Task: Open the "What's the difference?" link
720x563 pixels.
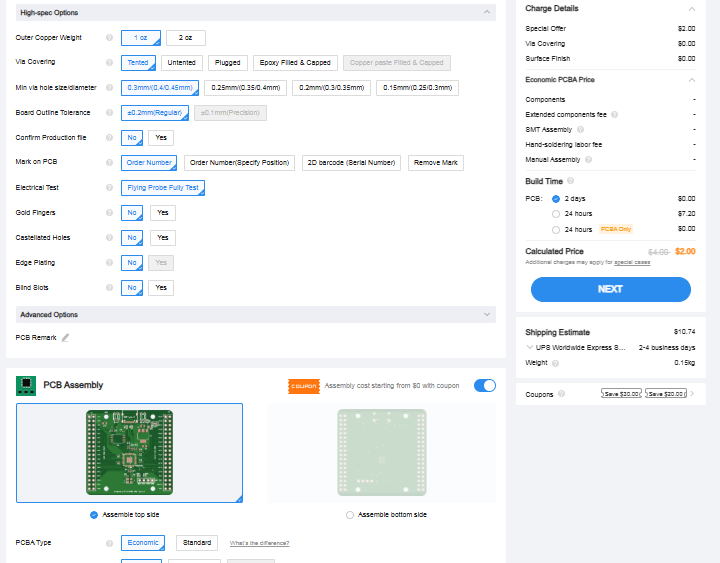Action: coord(259,543)
